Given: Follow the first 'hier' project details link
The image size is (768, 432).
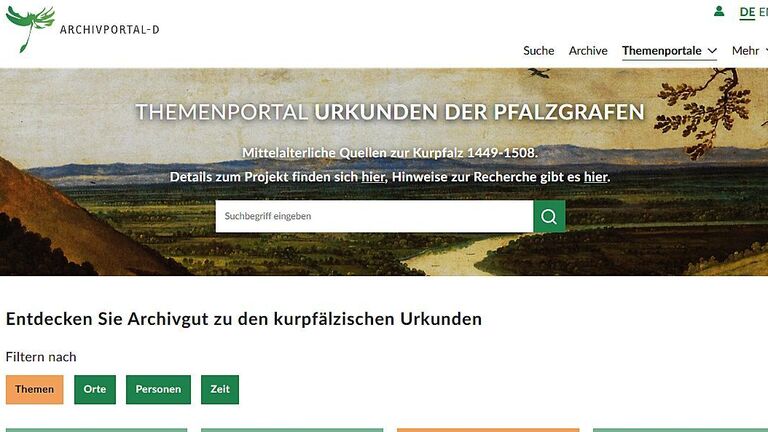Looking at the screenshot, I should click(373, 177).
